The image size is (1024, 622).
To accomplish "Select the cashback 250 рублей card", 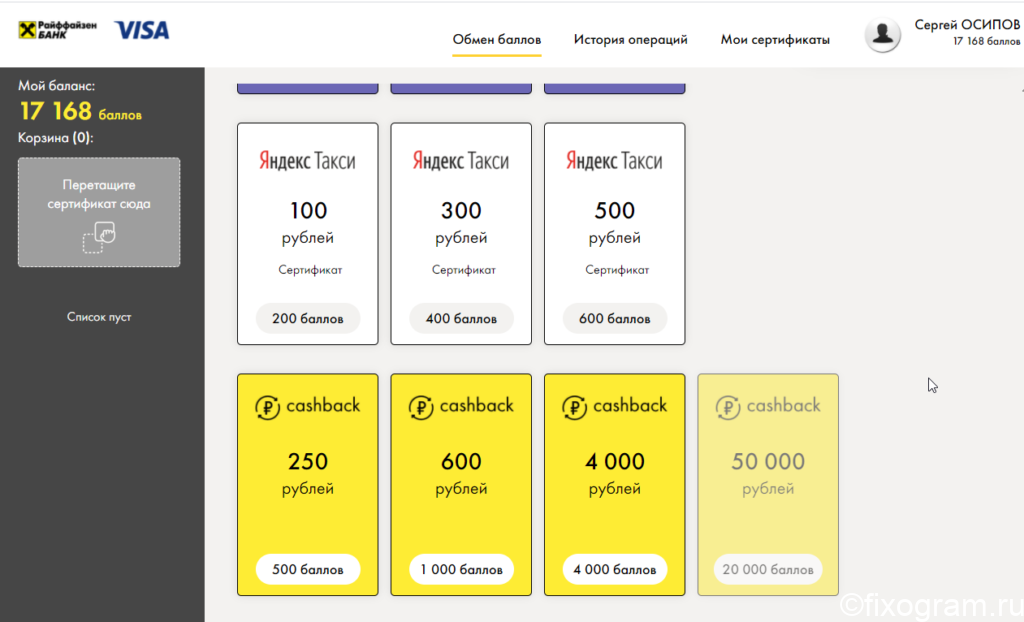I will (x=308, y=484).
